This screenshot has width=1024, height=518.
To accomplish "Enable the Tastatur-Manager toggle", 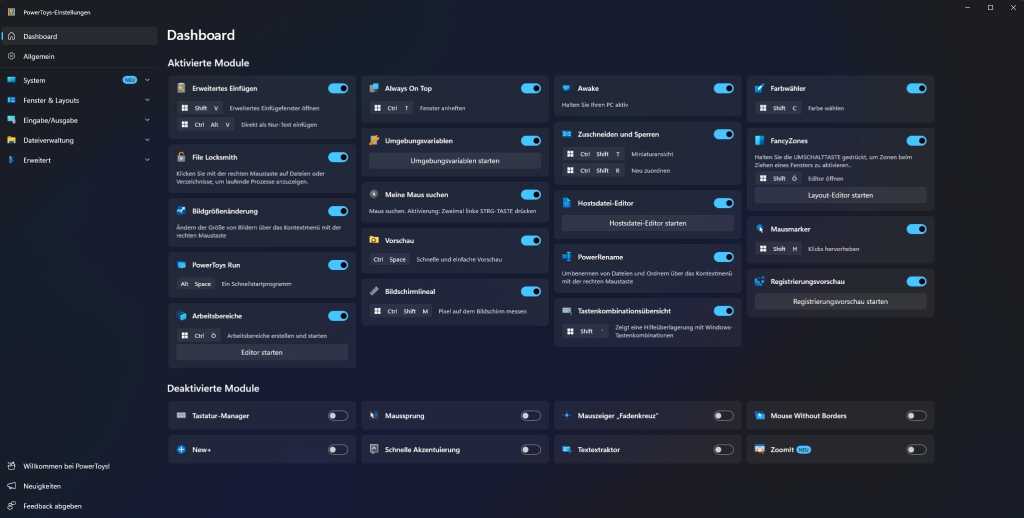I will (x=338, y=415).
